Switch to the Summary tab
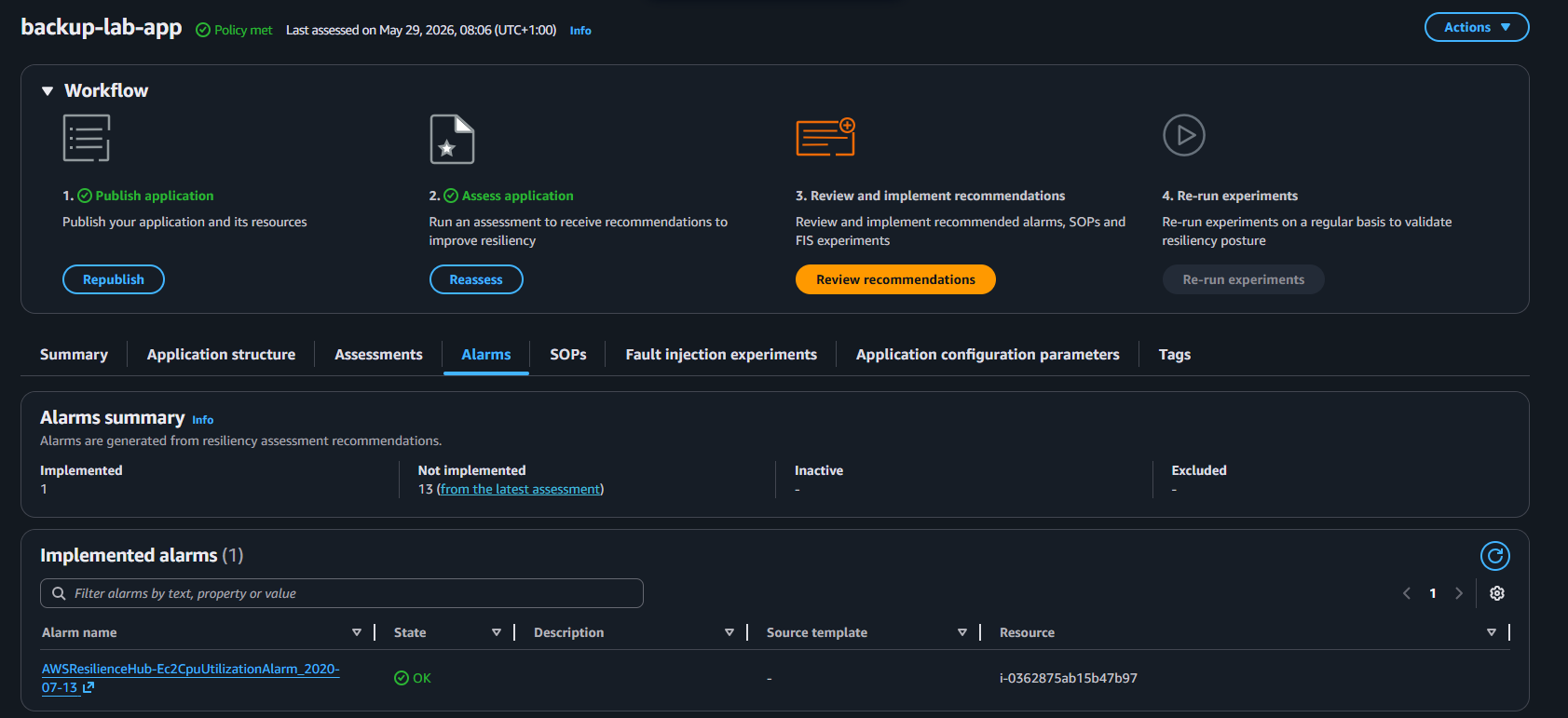Viewport: 1568px width, 718px height. tap(74, 355)
